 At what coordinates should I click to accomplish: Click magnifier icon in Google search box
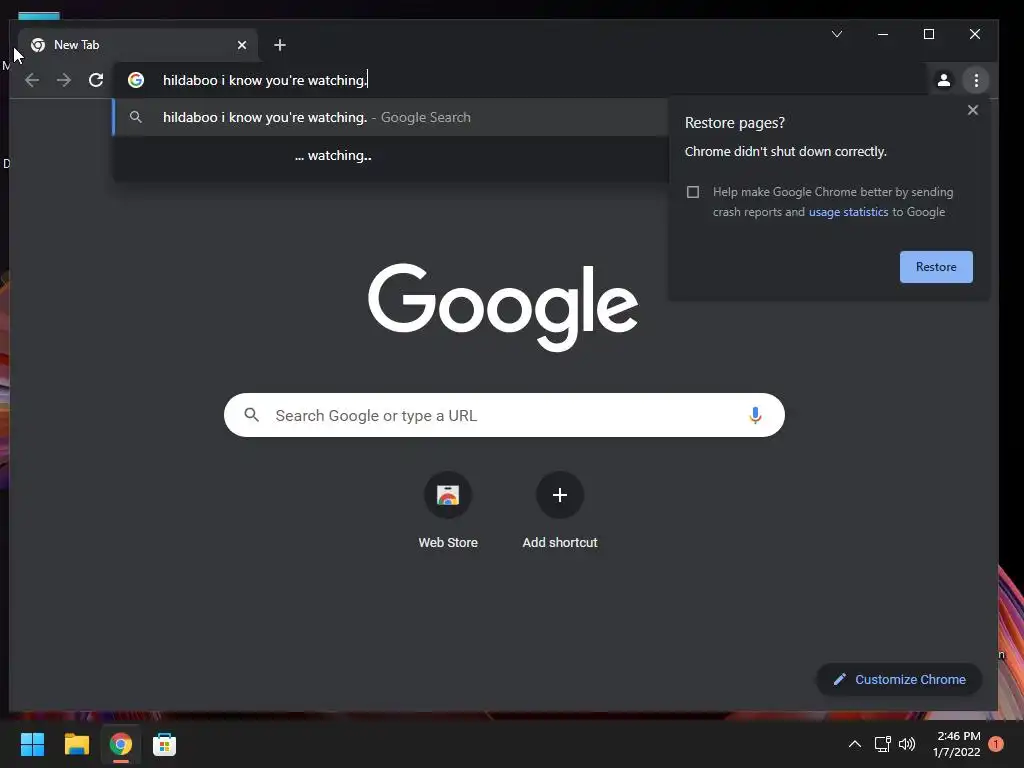coord(251,415)
